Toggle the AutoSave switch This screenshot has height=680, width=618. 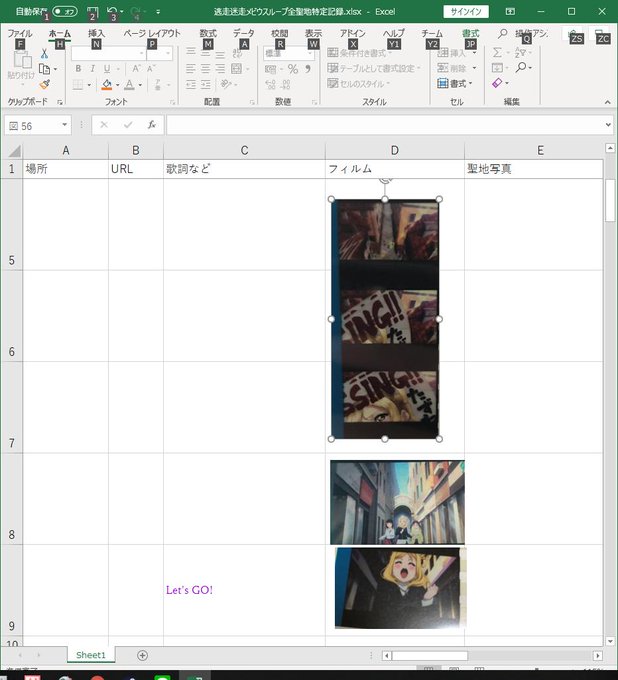65,11
